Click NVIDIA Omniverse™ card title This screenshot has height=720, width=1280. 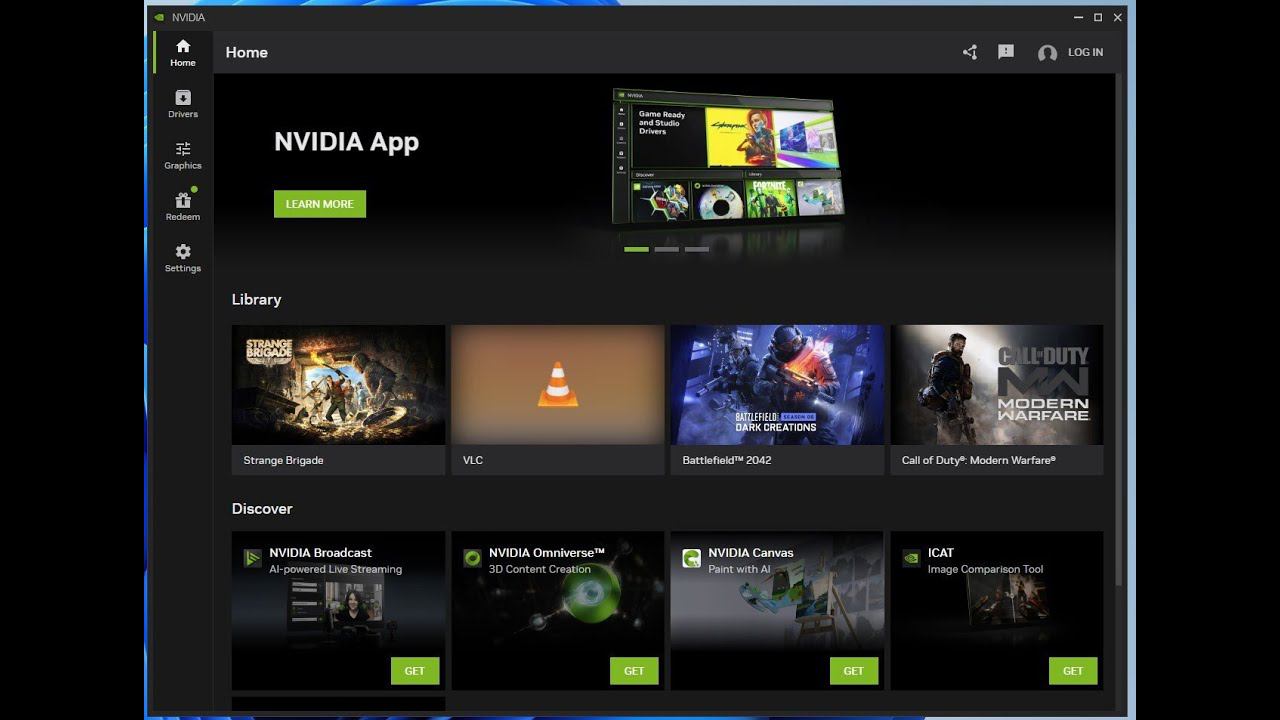pyautogui.click(x=547, y=552)
